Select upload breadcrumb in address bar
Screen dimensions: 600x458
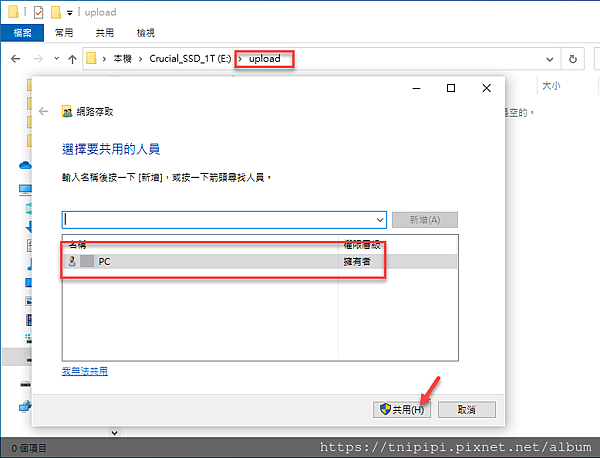point(264,59)
